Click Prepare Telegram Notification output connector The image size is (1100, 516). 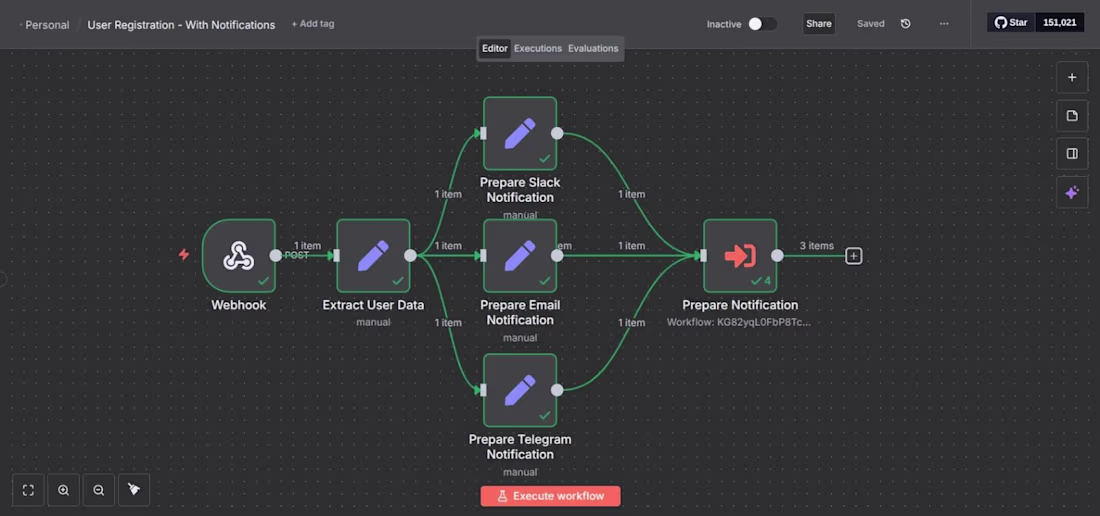[x=557, y=390]
